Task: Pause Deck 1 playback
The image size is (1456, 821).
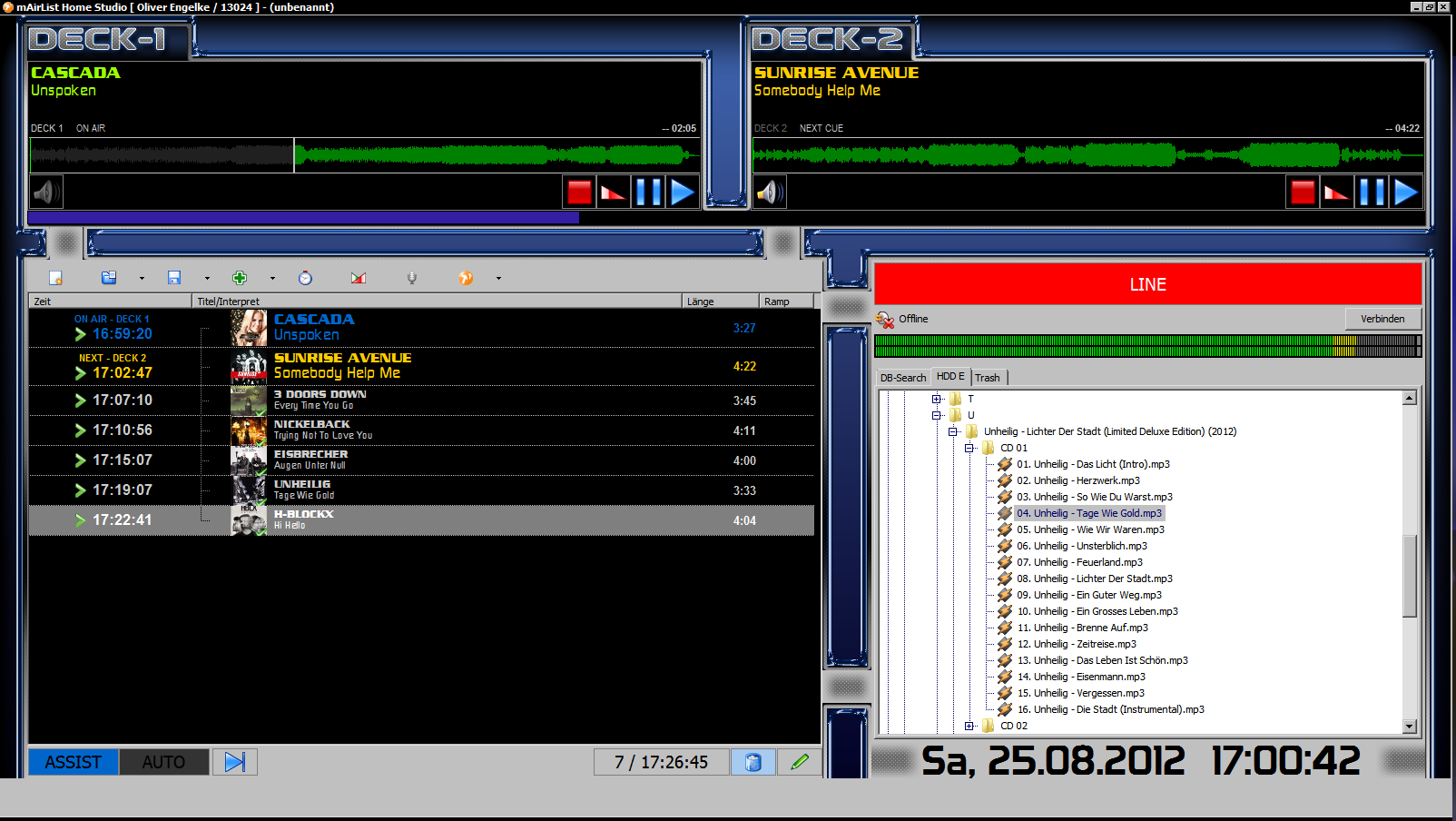Action: click(648, 192)
